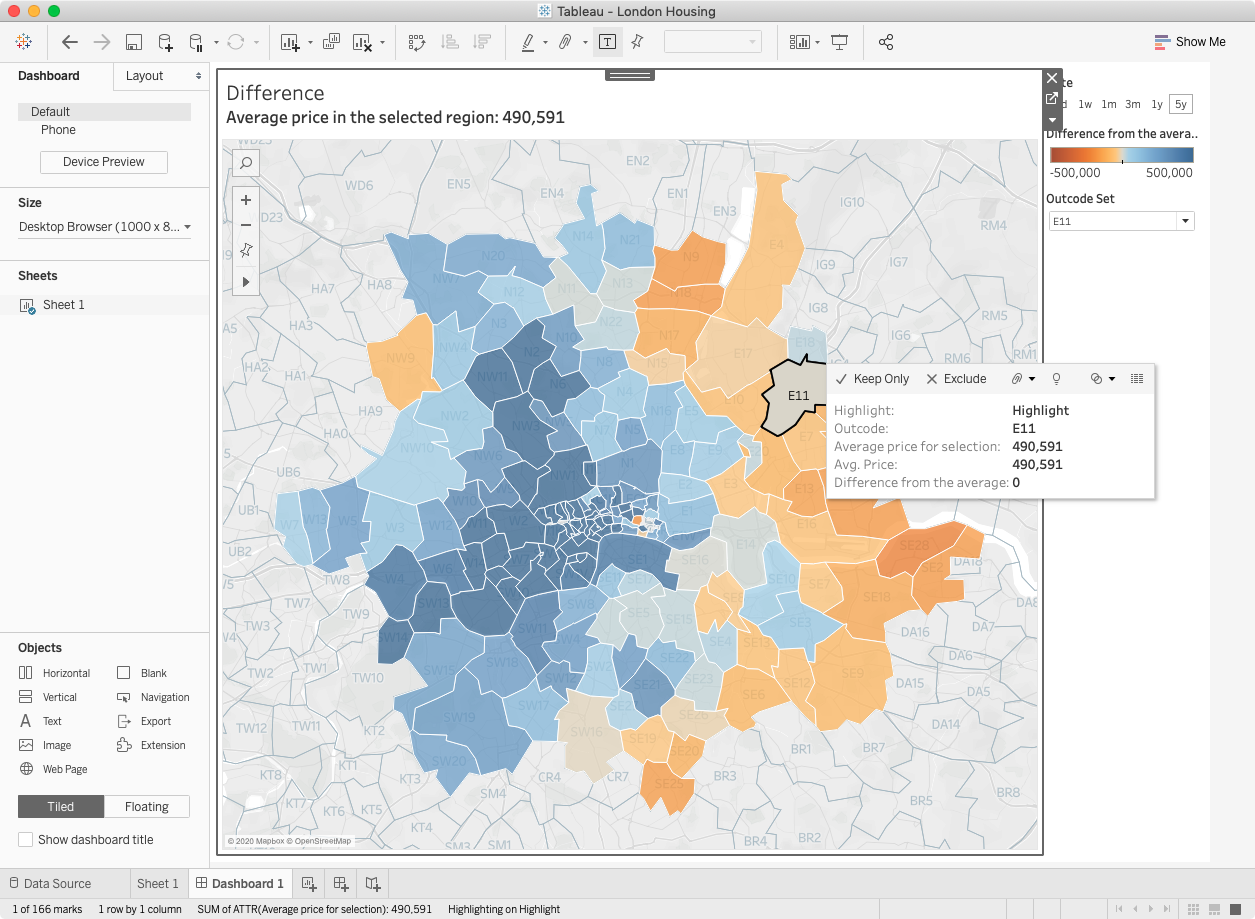Image resolution: width=1255 pixels, height=919 pixels.
Task: Click the Share workbook icon
Action: (885, 42)
